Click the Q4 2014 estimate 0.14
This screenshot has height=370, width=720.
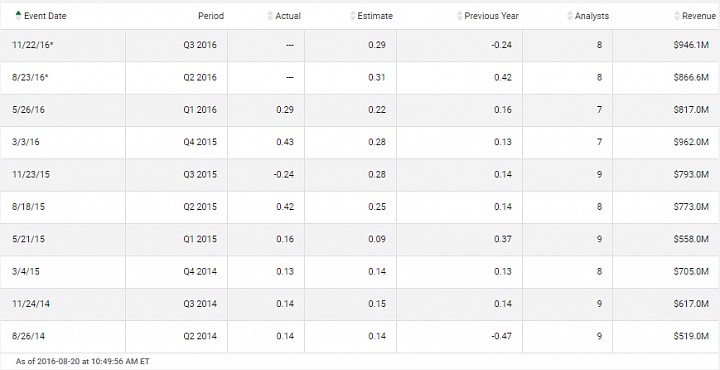point(377,271)
